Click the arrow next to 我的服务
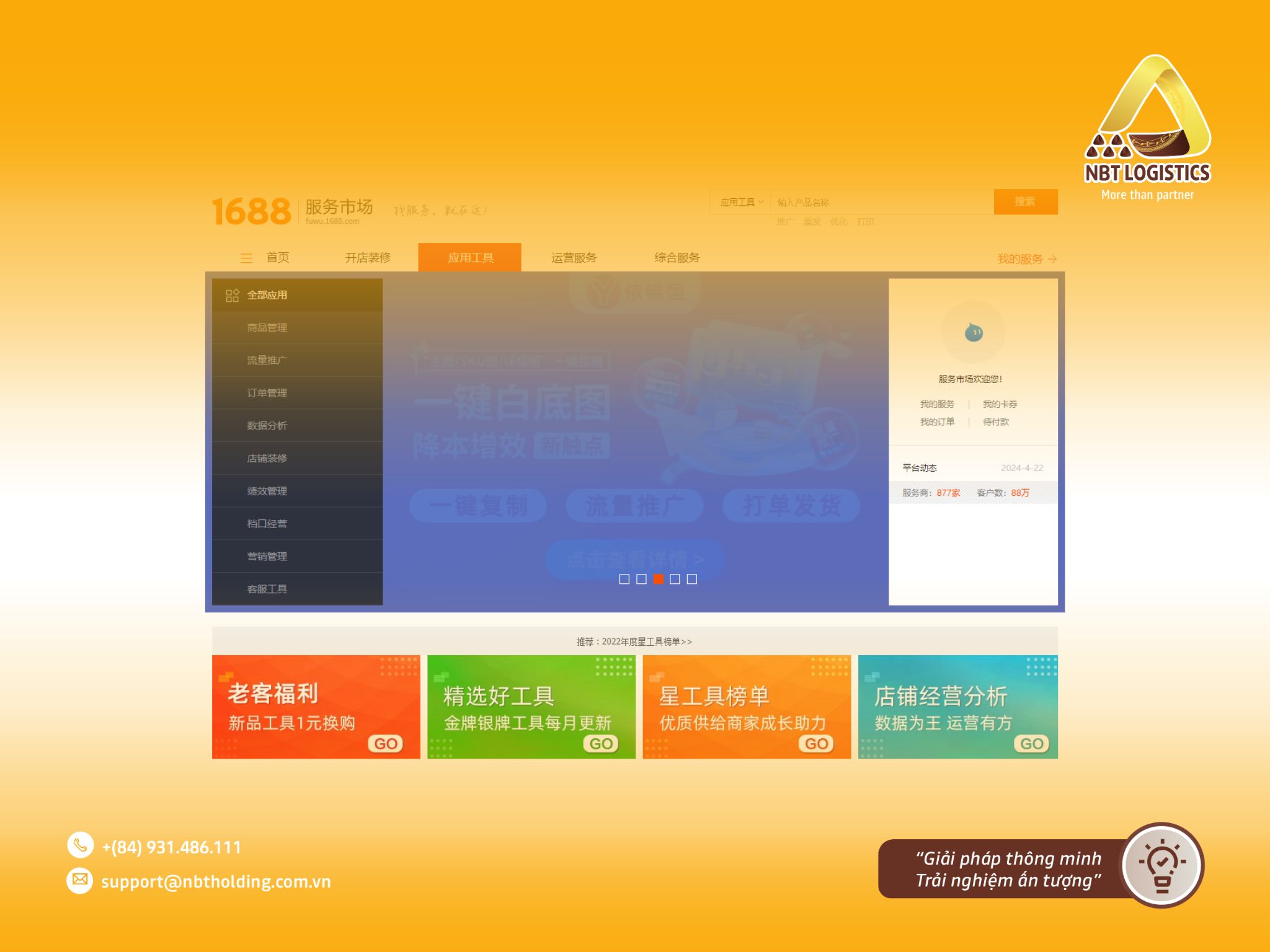Screen dimensions: 1270x952 [x=1052, y=259]
